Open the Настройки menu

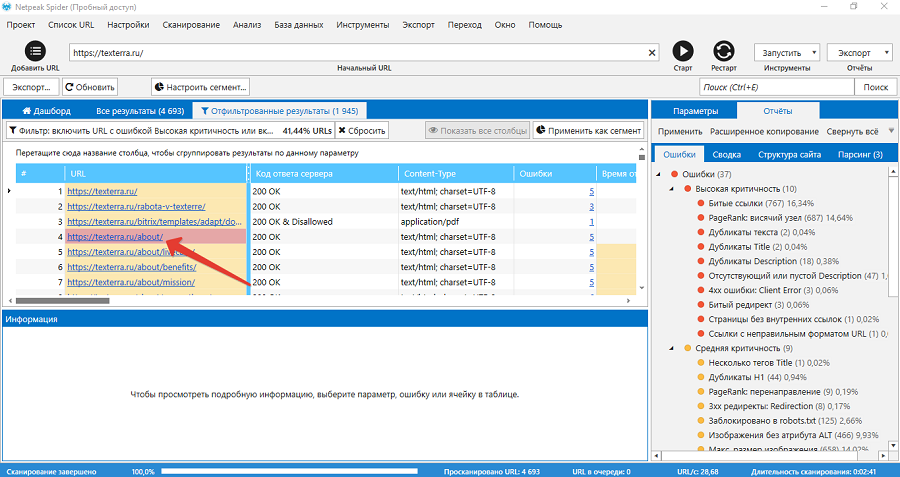[x=128, y=25]
